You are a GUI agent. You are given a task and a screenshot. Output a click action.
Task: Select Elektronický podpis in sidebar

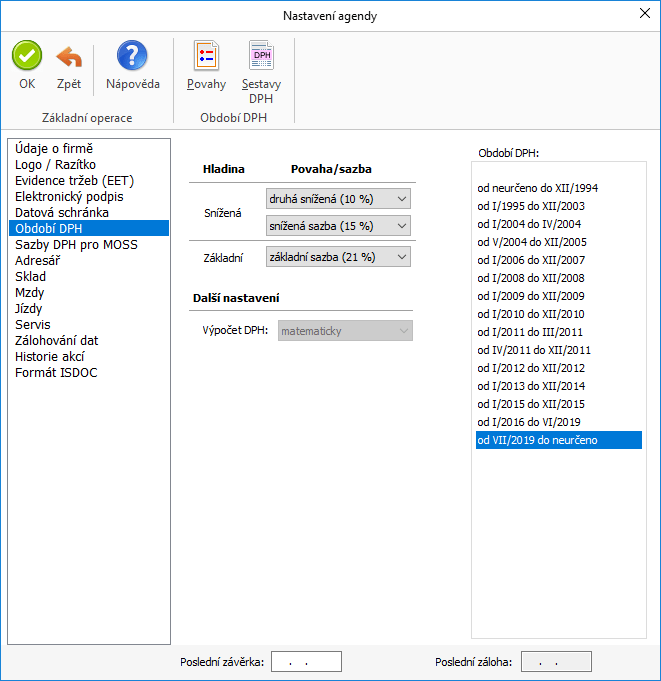coord(68,197)
